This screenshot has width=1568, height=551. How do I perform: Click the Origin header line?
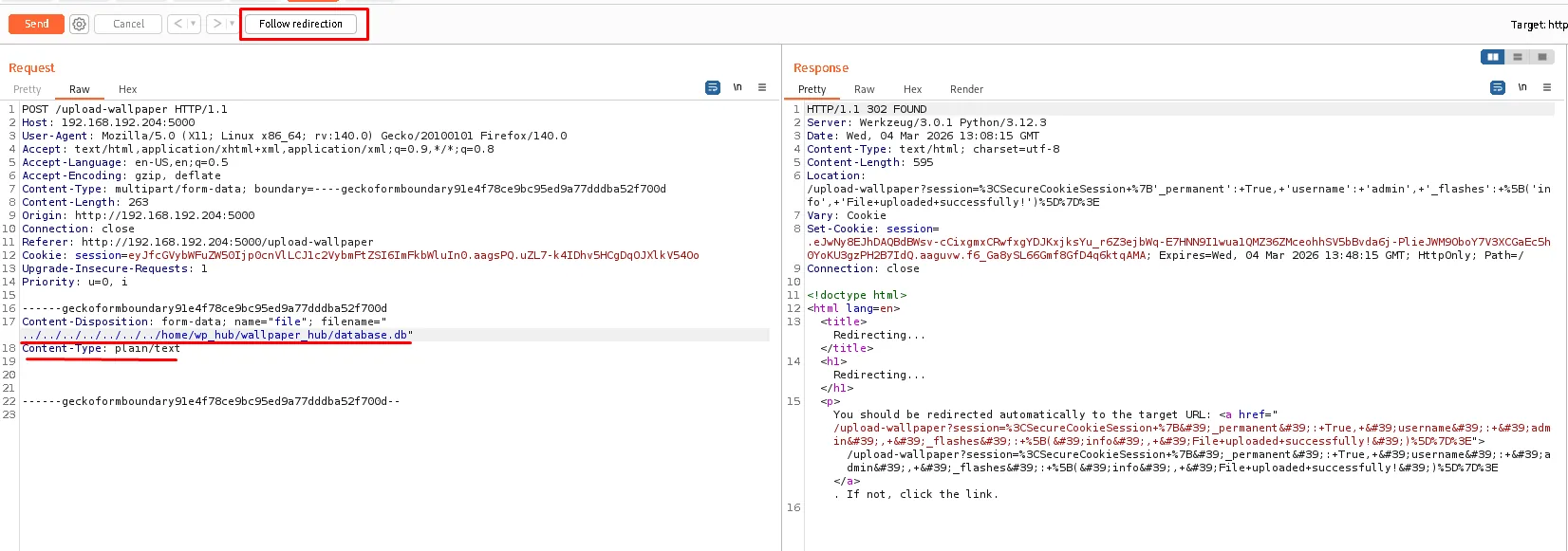tap(139, 215)
